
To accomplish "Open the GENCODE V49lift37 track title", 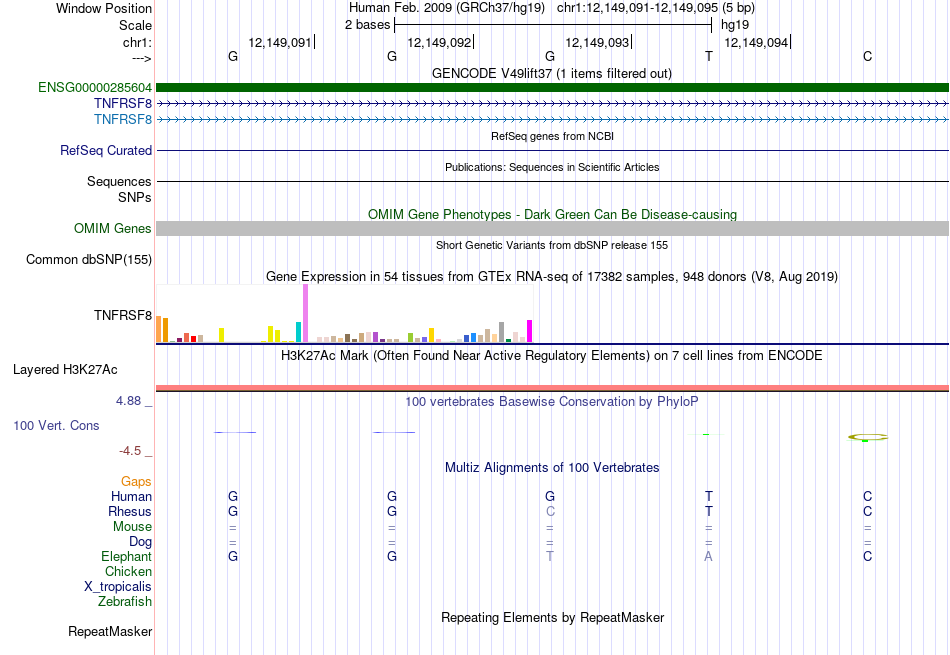I will [551, 73].
